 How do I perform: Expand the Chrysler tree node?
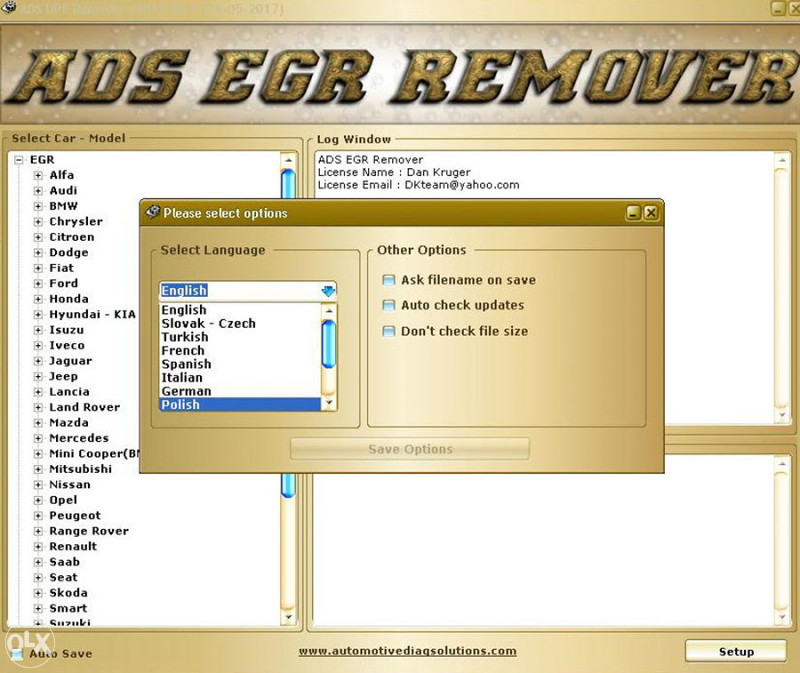tap(38, 222)
